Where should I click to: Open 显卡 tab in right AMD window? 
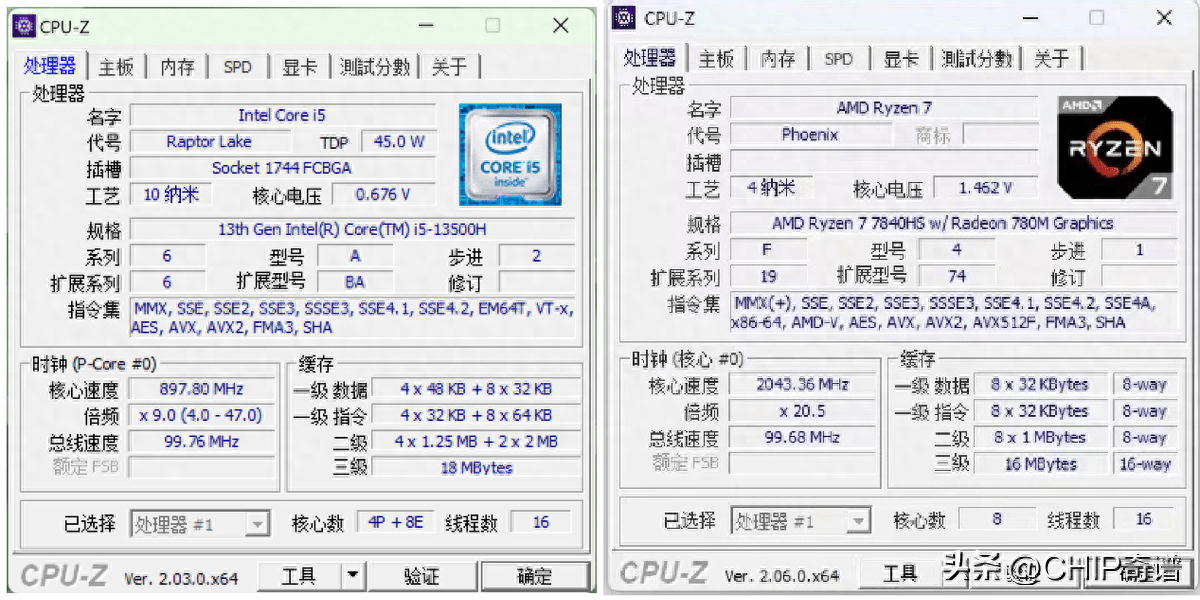tap(900, 59)
